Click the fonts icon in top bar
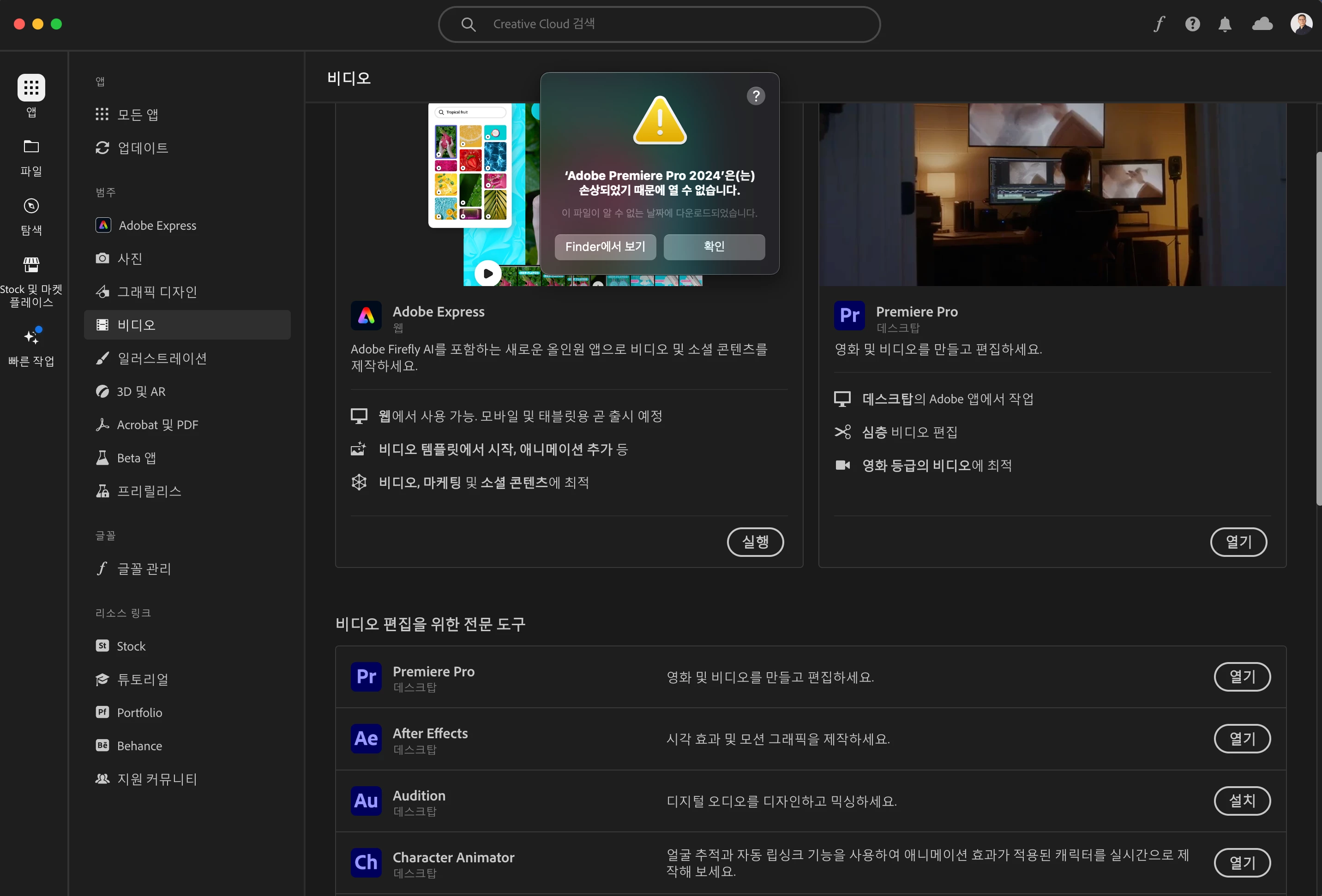 tap(1159, 24)
